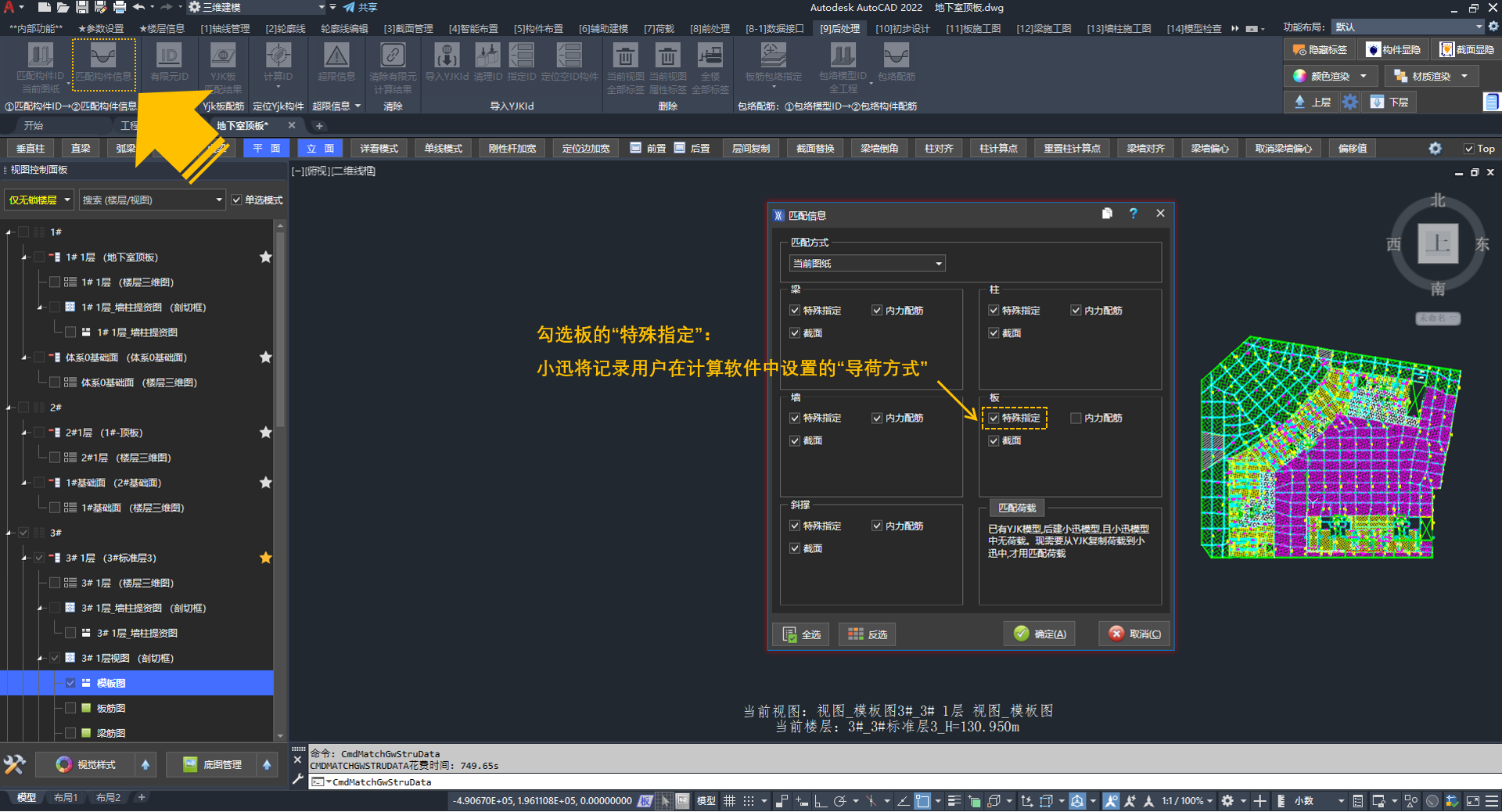This screenshot has width=1502, height=812.
Task: Select 板筋图 in the view tree
Action: 111,709
